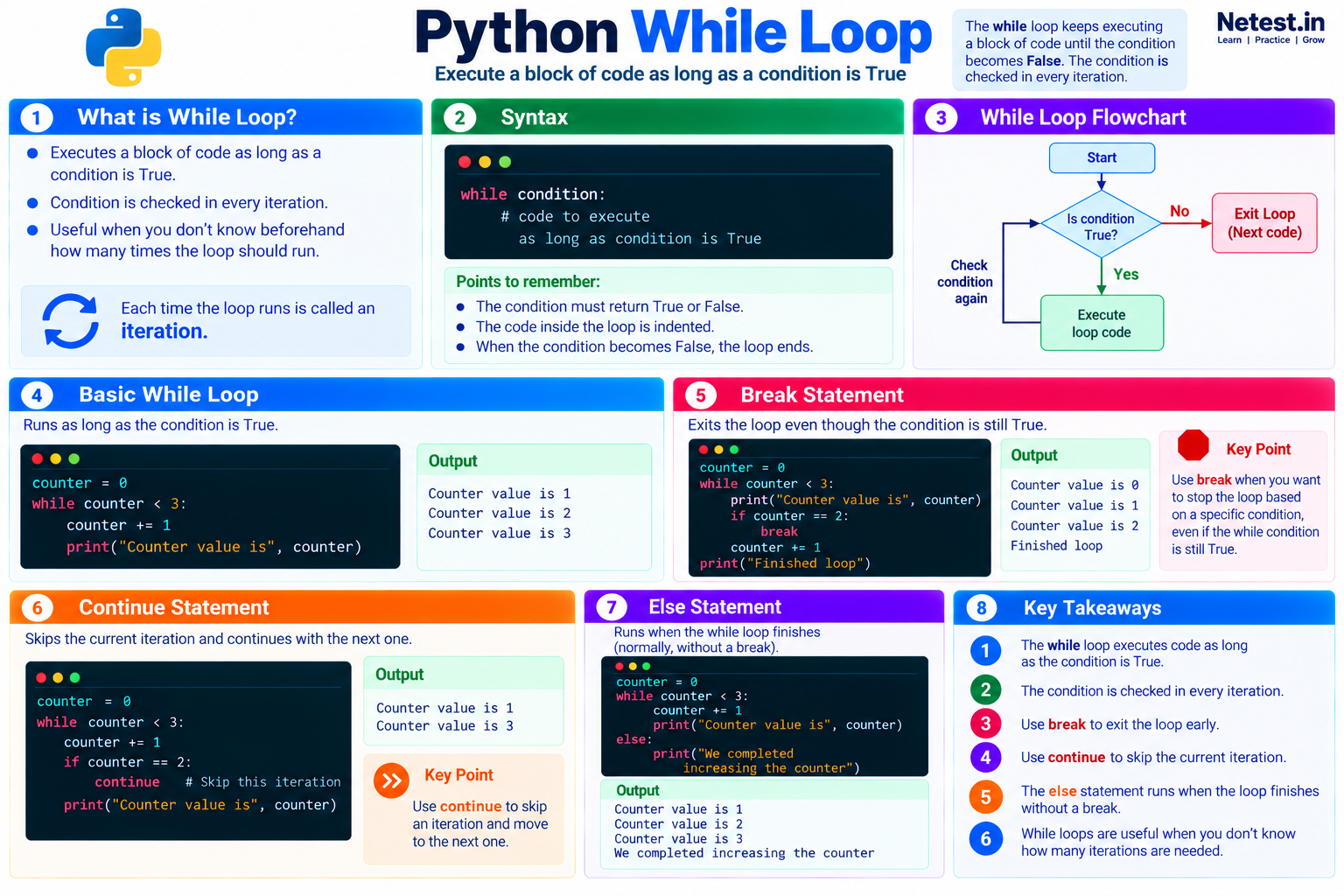
Task: Click the 'Counter value is 0' output line
Action: pos(1074,485)
